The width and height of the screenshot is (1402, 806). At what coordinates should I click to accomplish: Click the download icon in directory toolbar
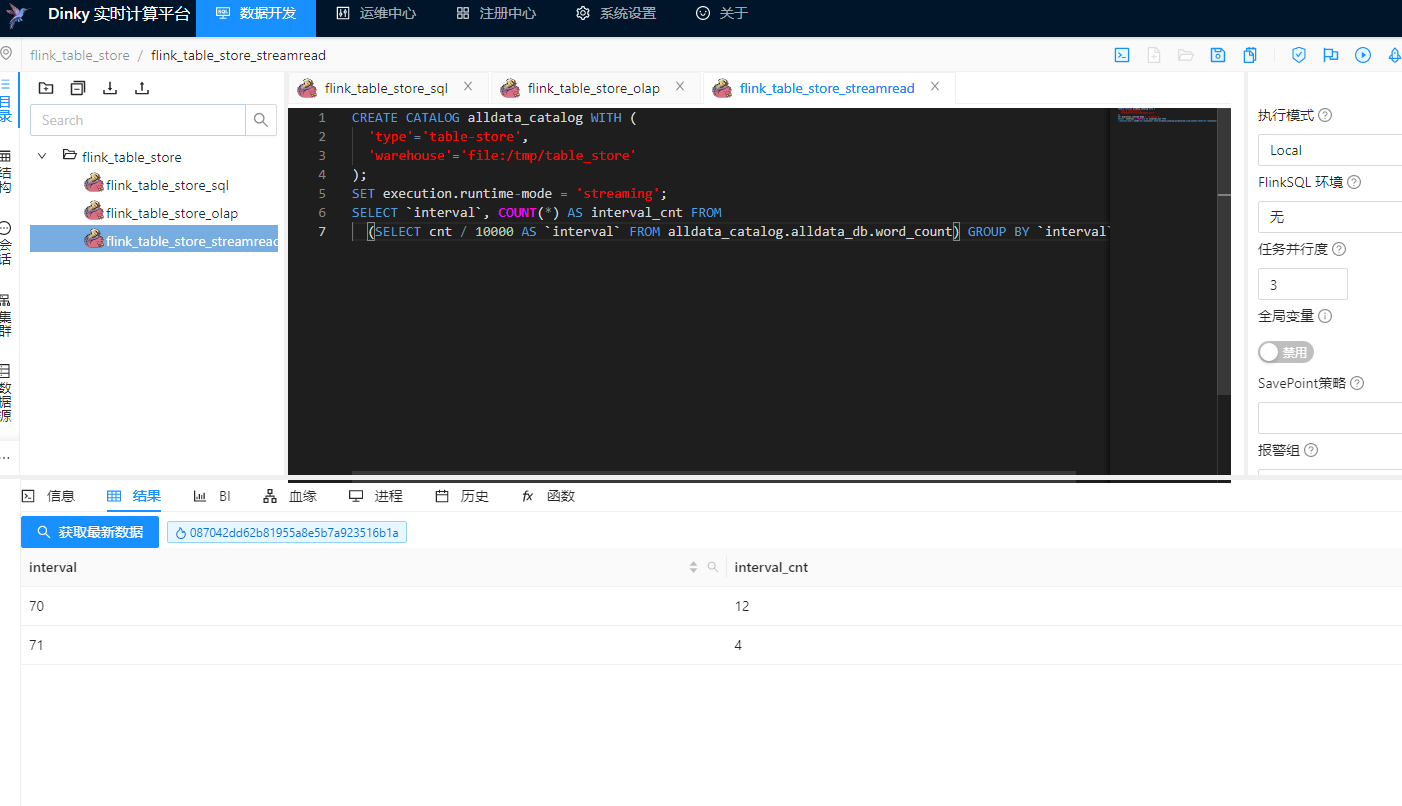tap(110, 88)
